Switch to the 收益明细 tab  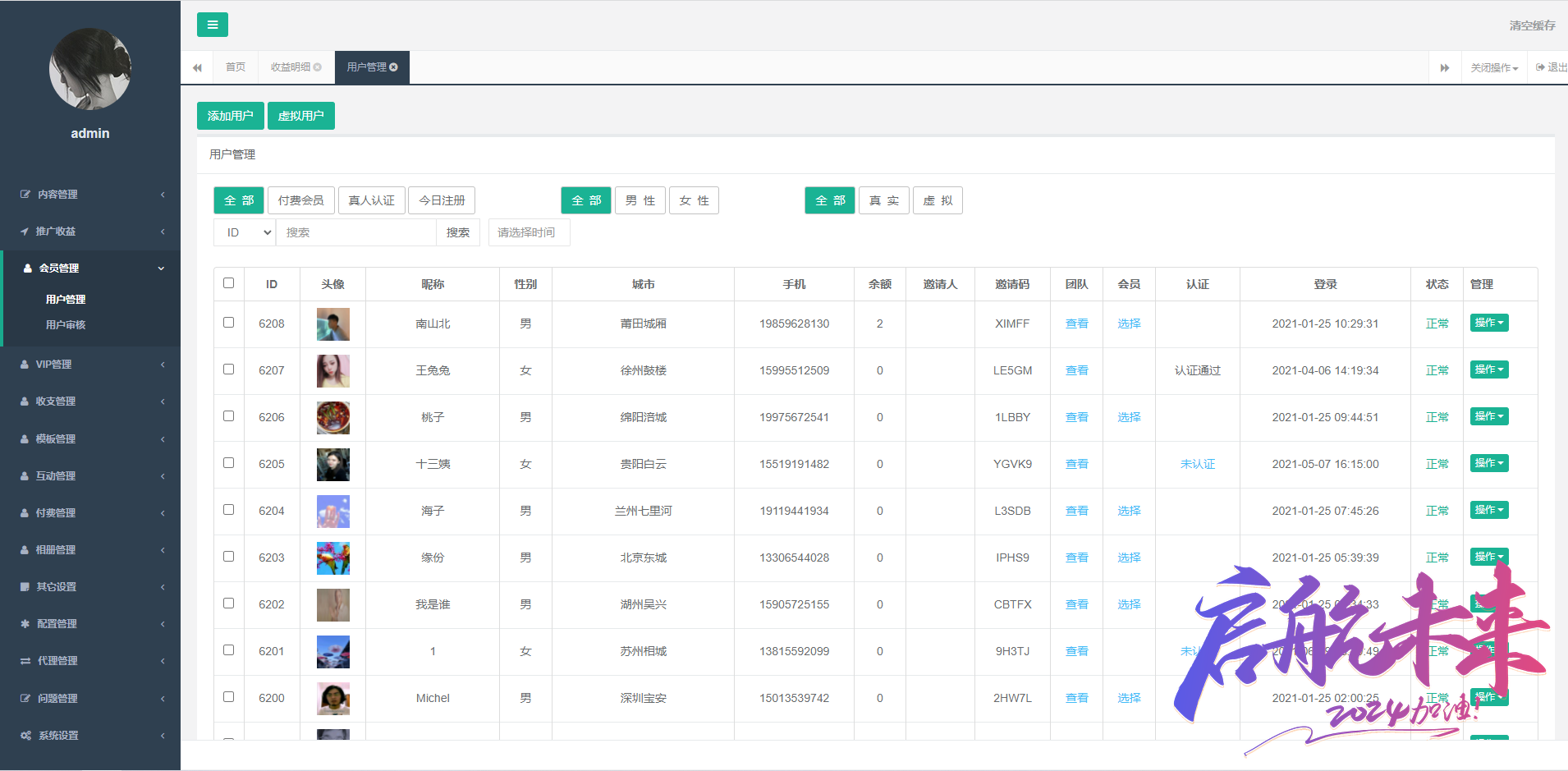tap(296, 67)
